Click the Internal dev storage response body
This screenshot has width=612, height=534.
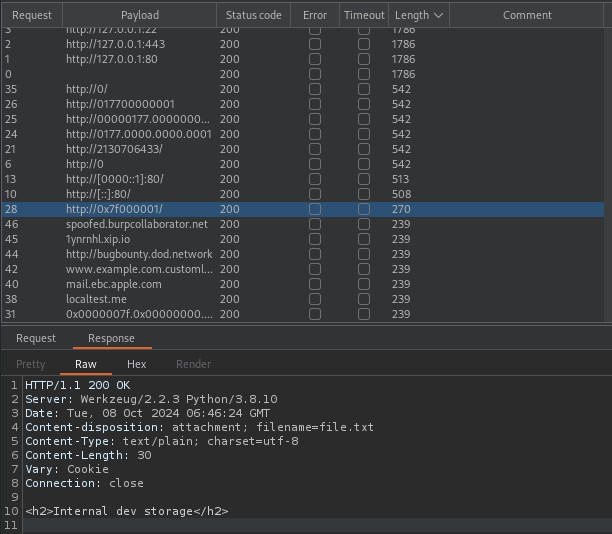click(127, 511)
